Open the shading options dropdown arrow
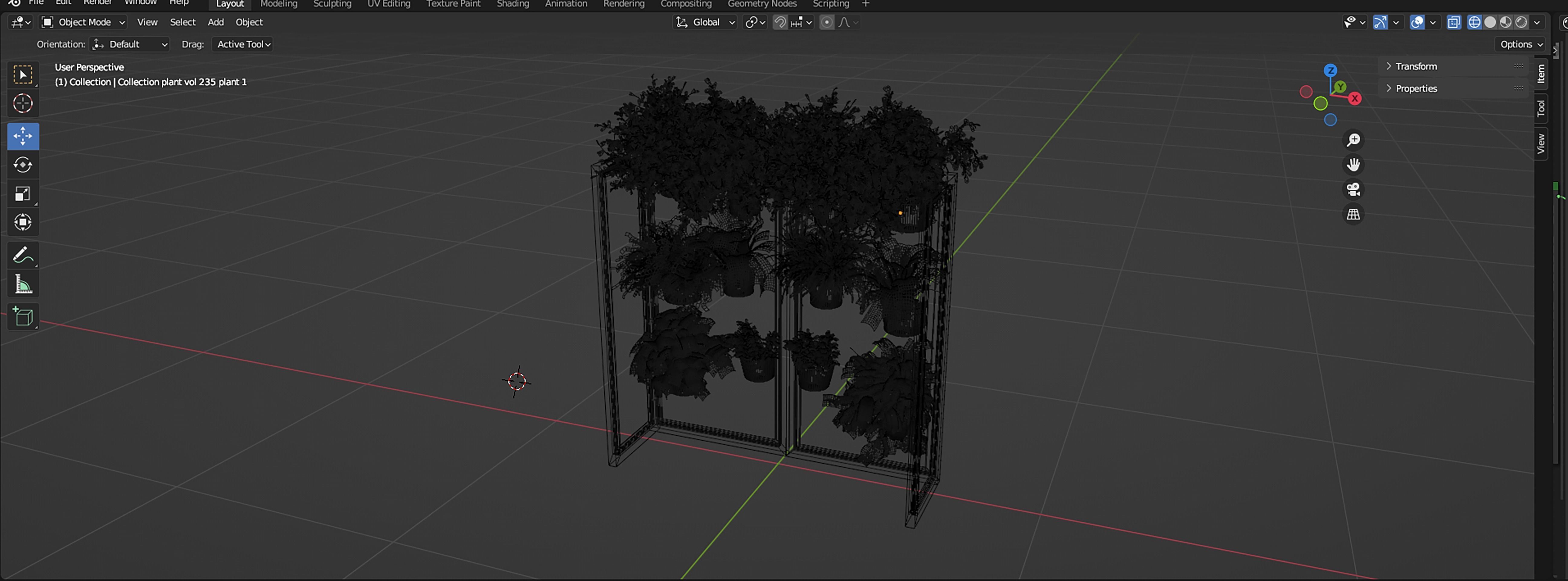The image size is (1568, 581). pyautogui.click(x=1537, y=22)
